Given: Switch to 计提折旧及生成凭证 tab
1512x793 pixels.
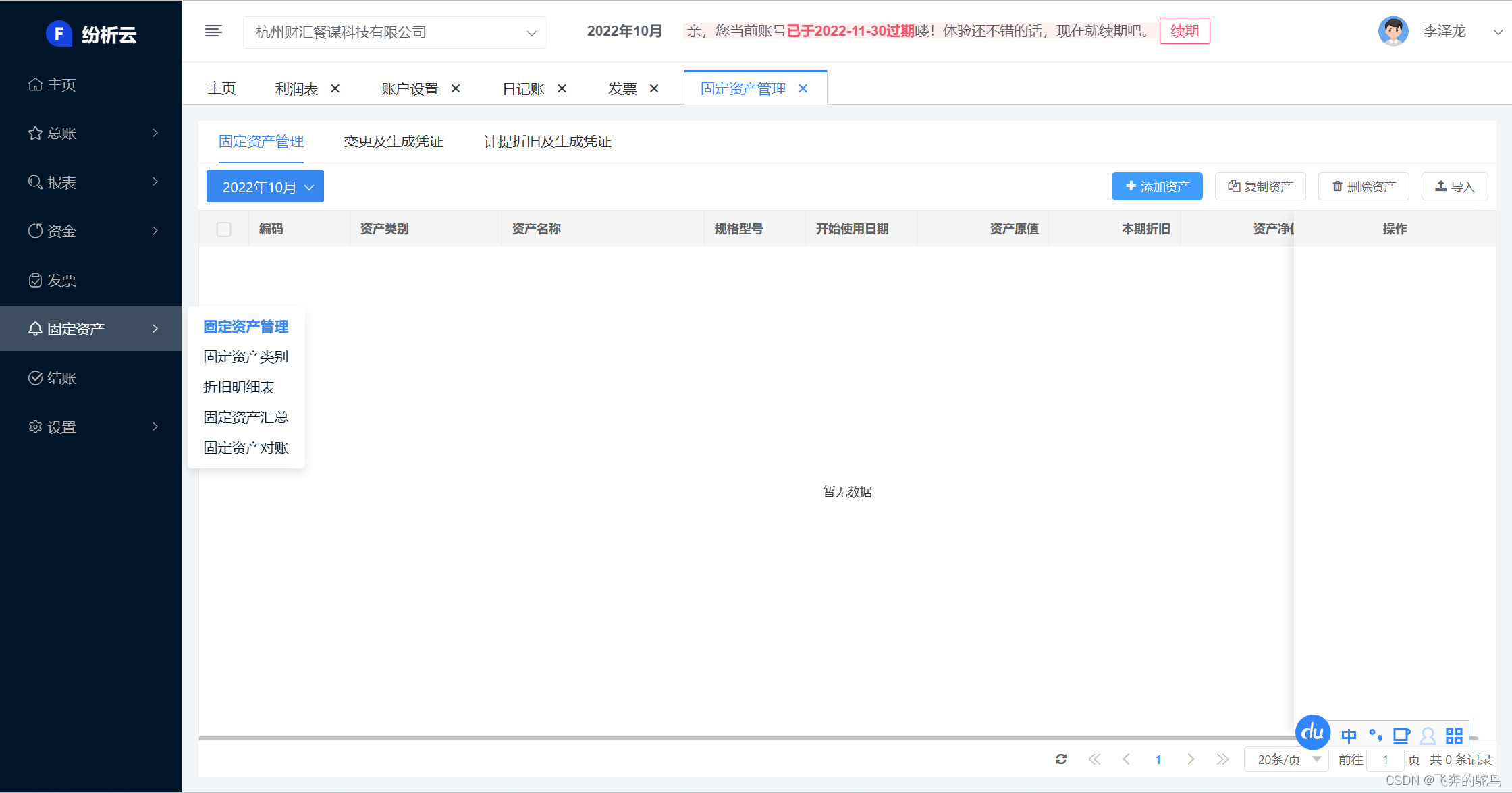Looking at the screenshot, I should click(547, 142).
